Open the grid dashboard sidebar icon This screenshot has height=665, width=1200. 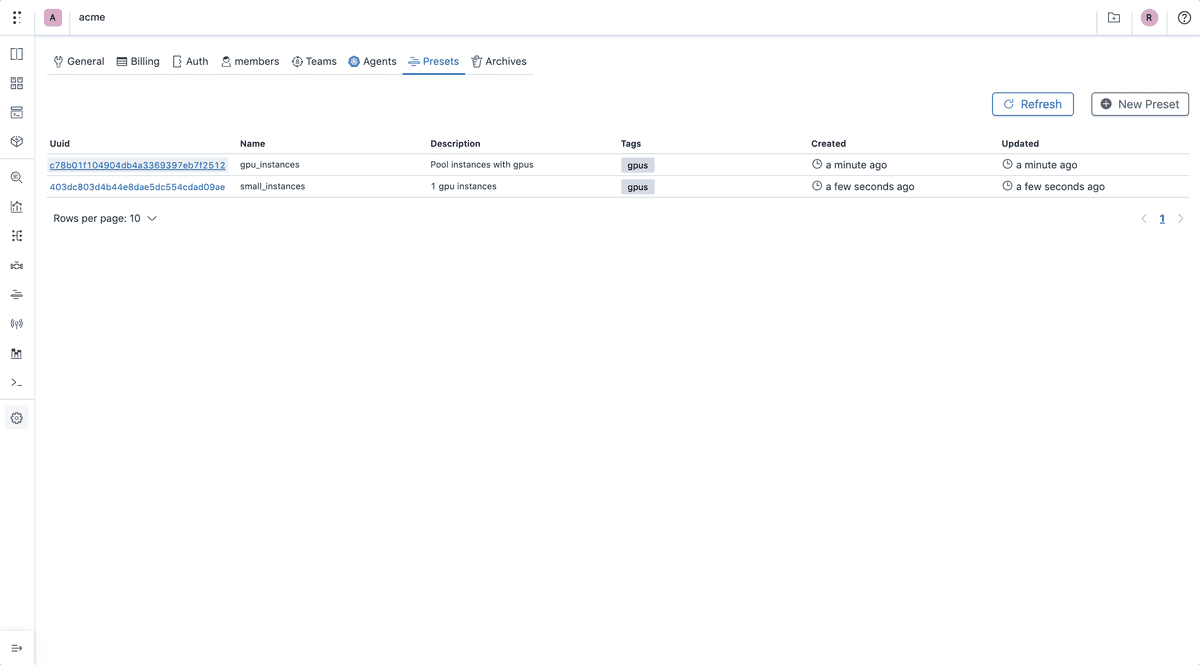[17, 83]
